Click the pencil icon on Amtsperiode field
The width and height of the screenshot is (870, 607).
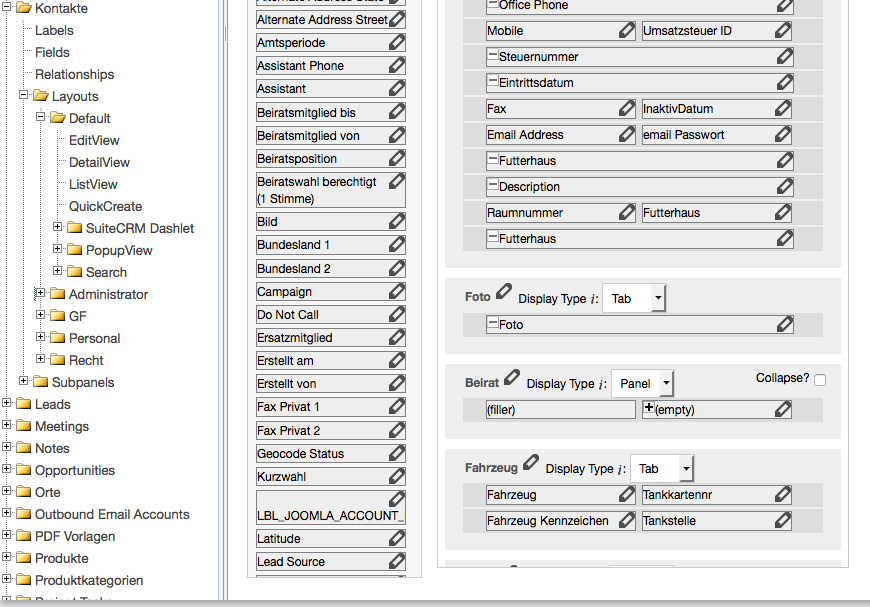pyautogui.click(x=397, y=42)
